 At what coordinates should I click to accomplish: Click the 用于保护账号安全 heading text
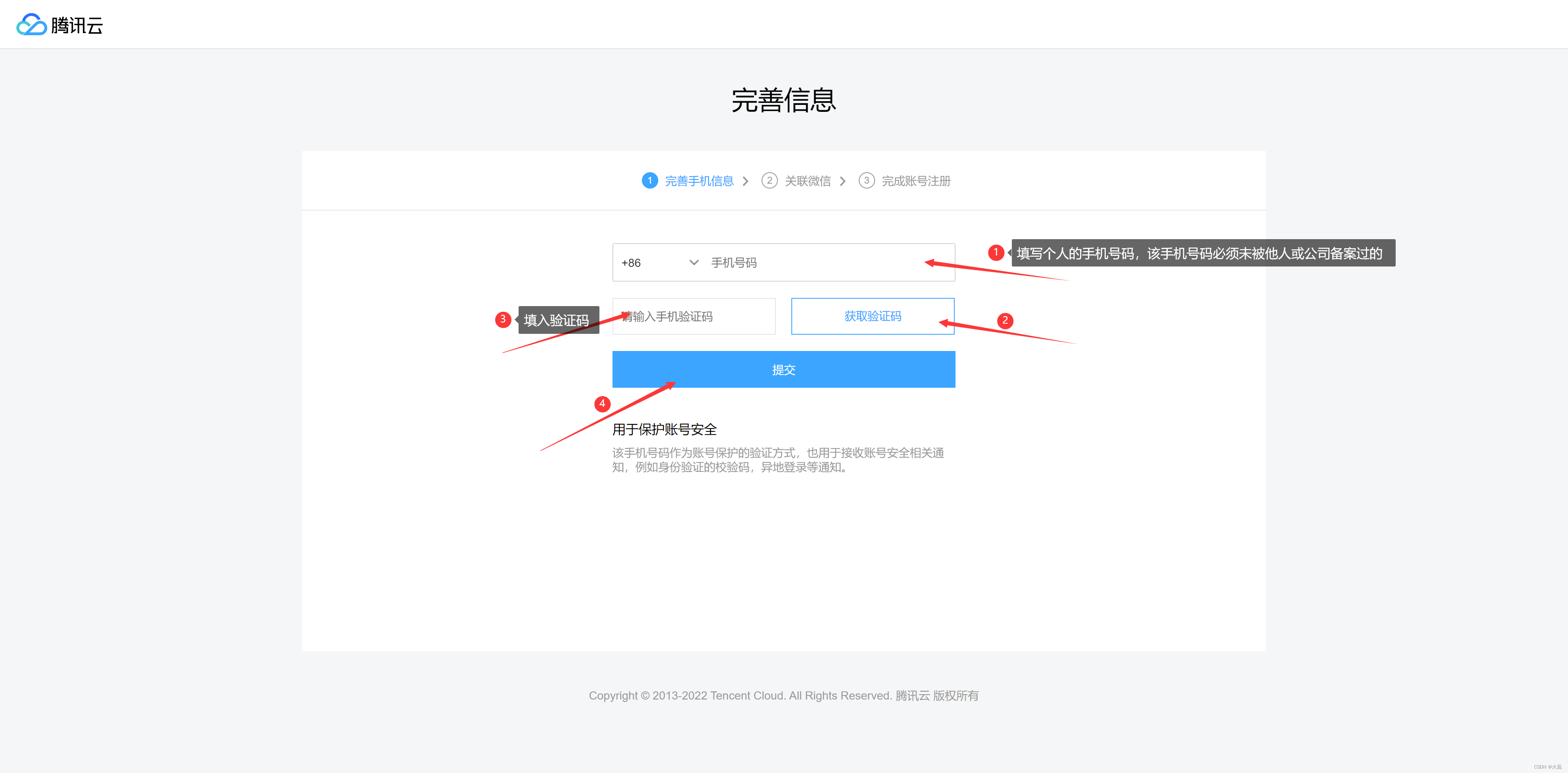click(x=664, y=429)
